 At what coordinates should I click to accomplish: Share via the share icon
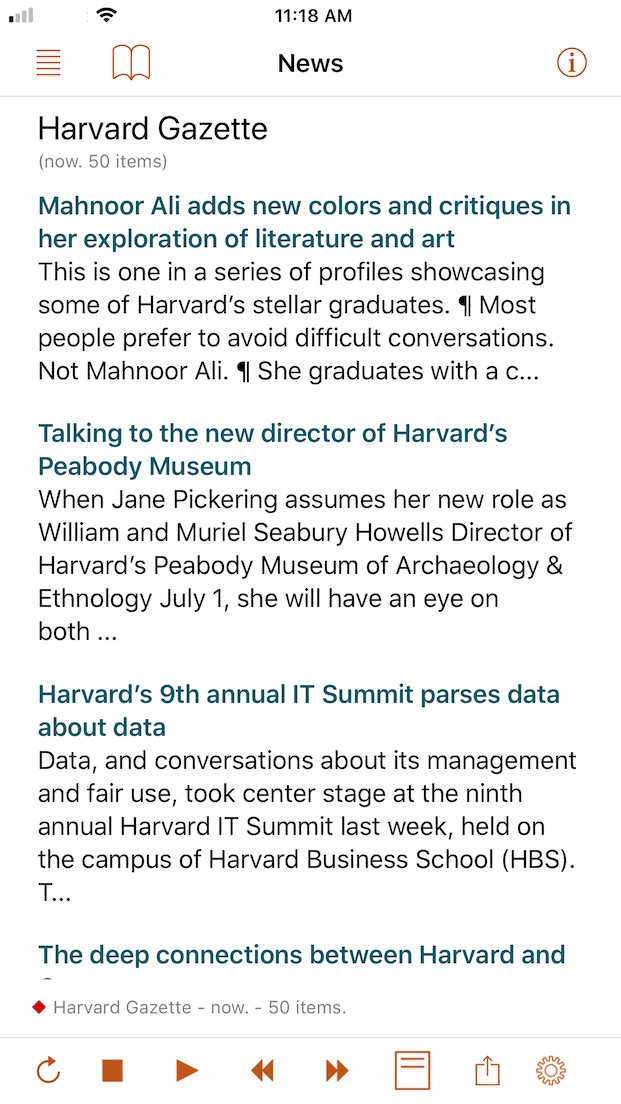coord(487,1071)
